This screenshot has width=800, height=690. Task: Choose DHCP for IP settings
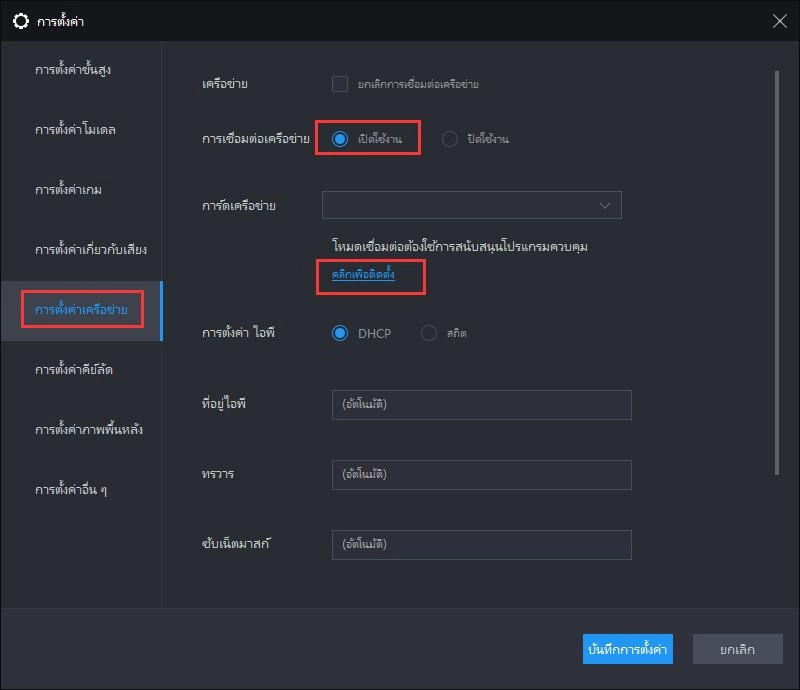[342, 333]
